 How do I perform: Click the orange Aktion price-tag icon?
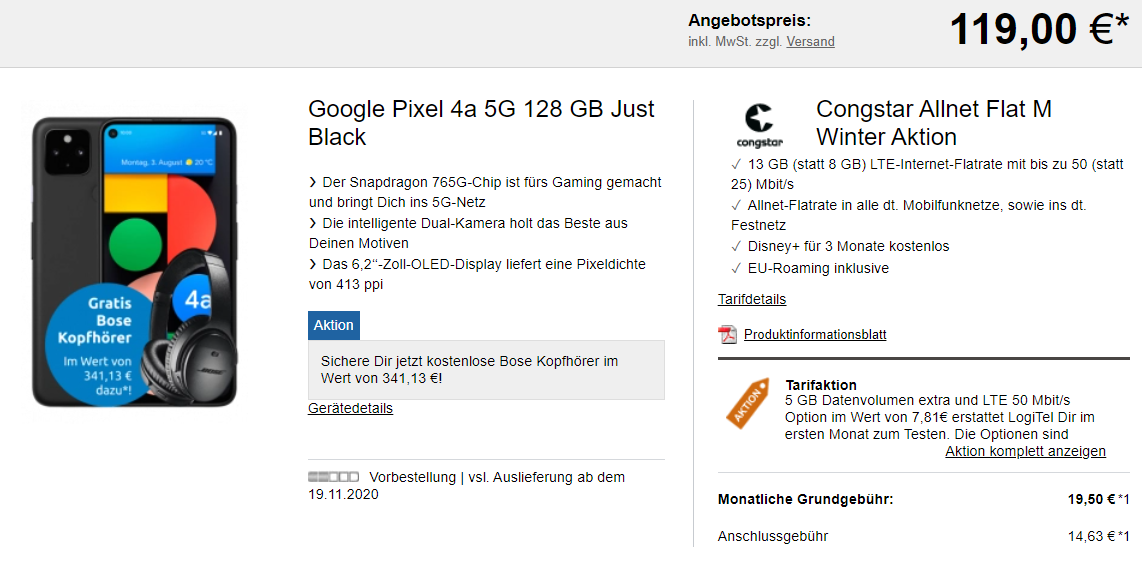coord(748,402)
